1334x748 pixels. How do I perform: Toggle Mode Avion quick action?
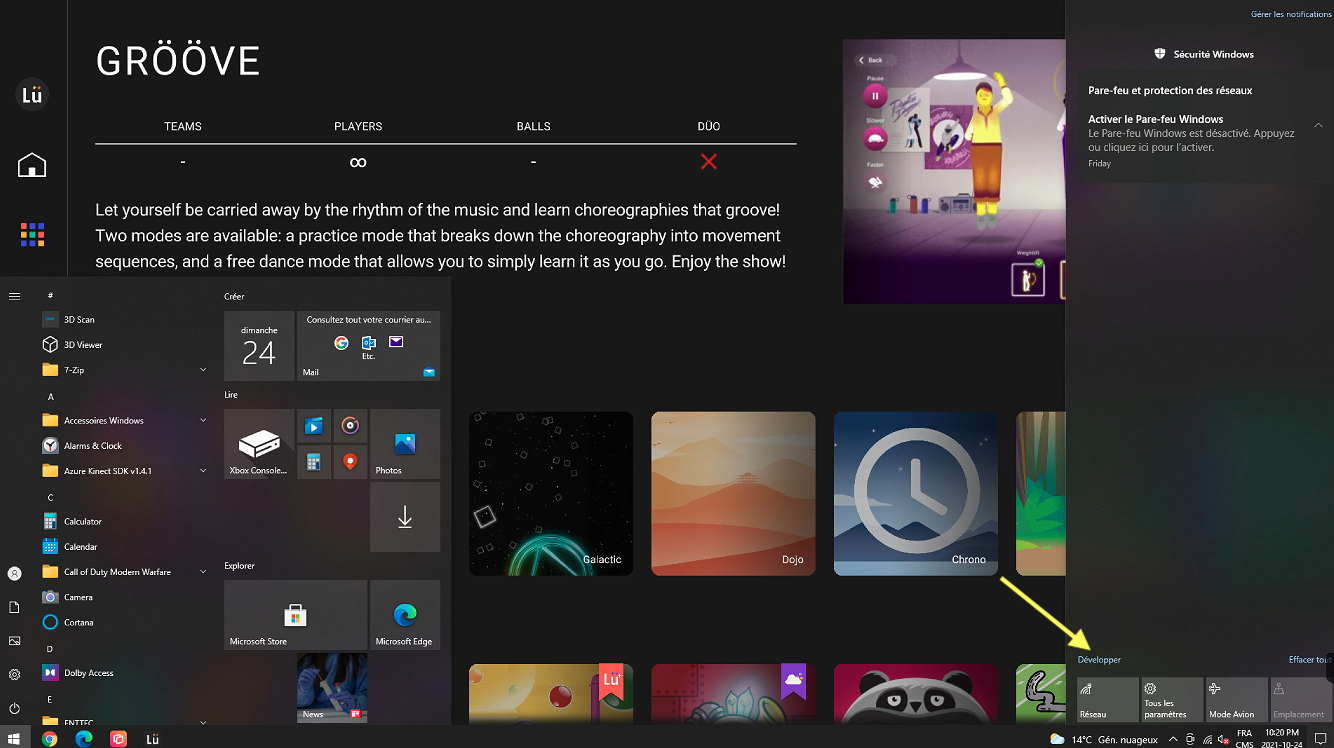point(1236,699)
